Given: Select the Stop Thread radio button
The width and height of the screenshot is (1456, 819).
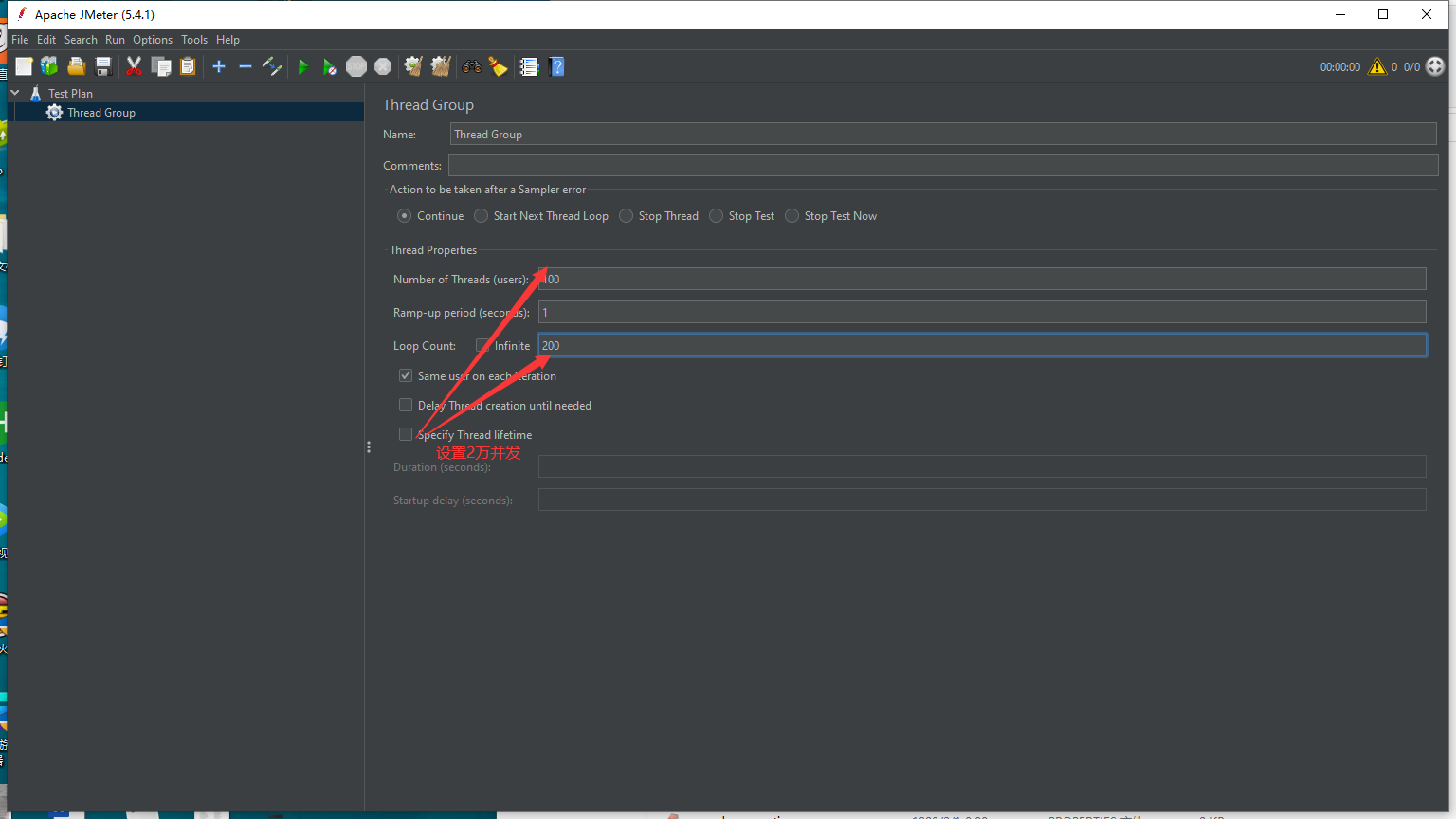Looking at the screenshot, I should [627, 216].
